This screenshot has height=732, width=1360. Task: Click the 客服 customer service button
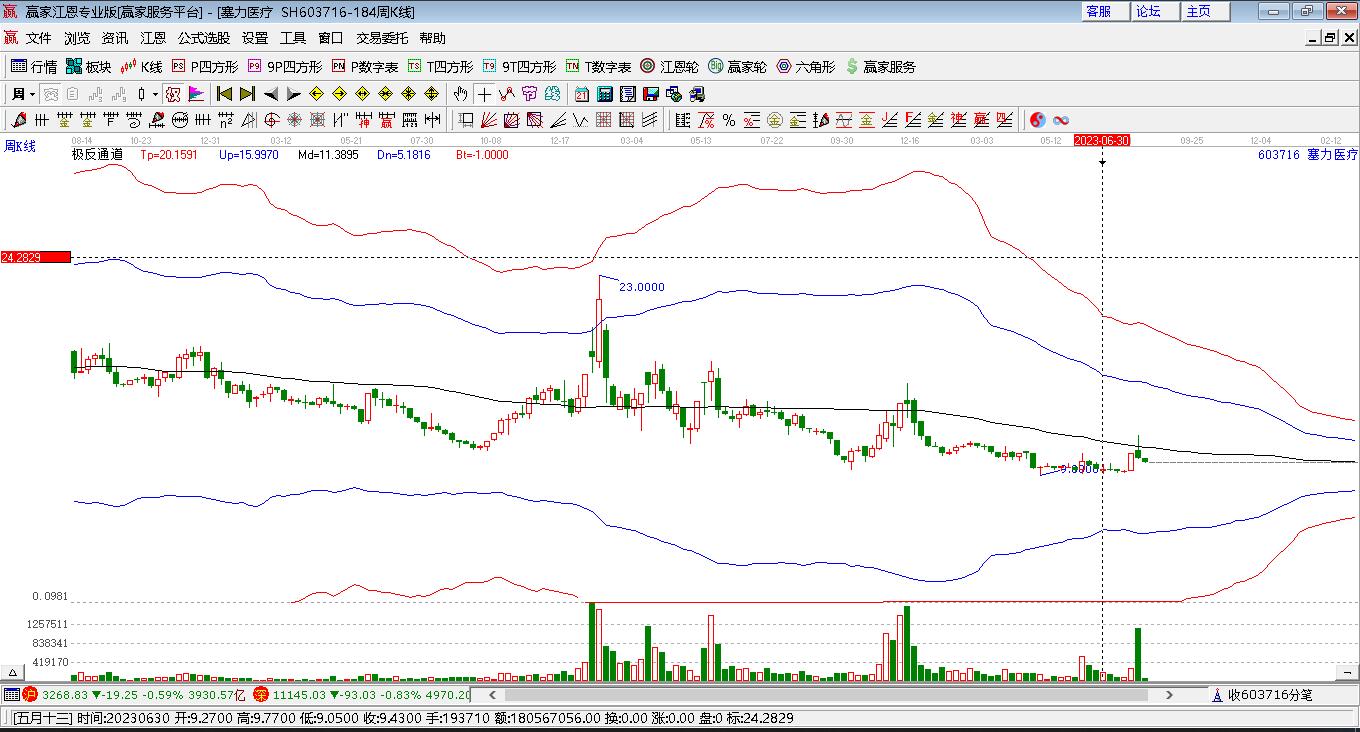click(1098, 11)
